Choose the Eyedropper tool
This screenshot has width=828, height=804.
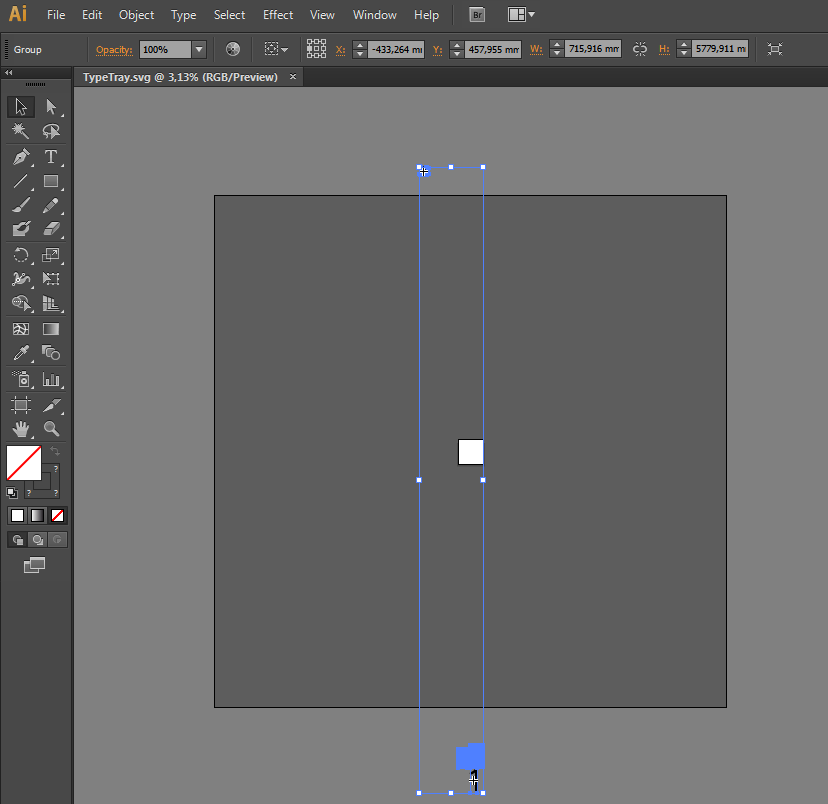[x=21, y=353]
